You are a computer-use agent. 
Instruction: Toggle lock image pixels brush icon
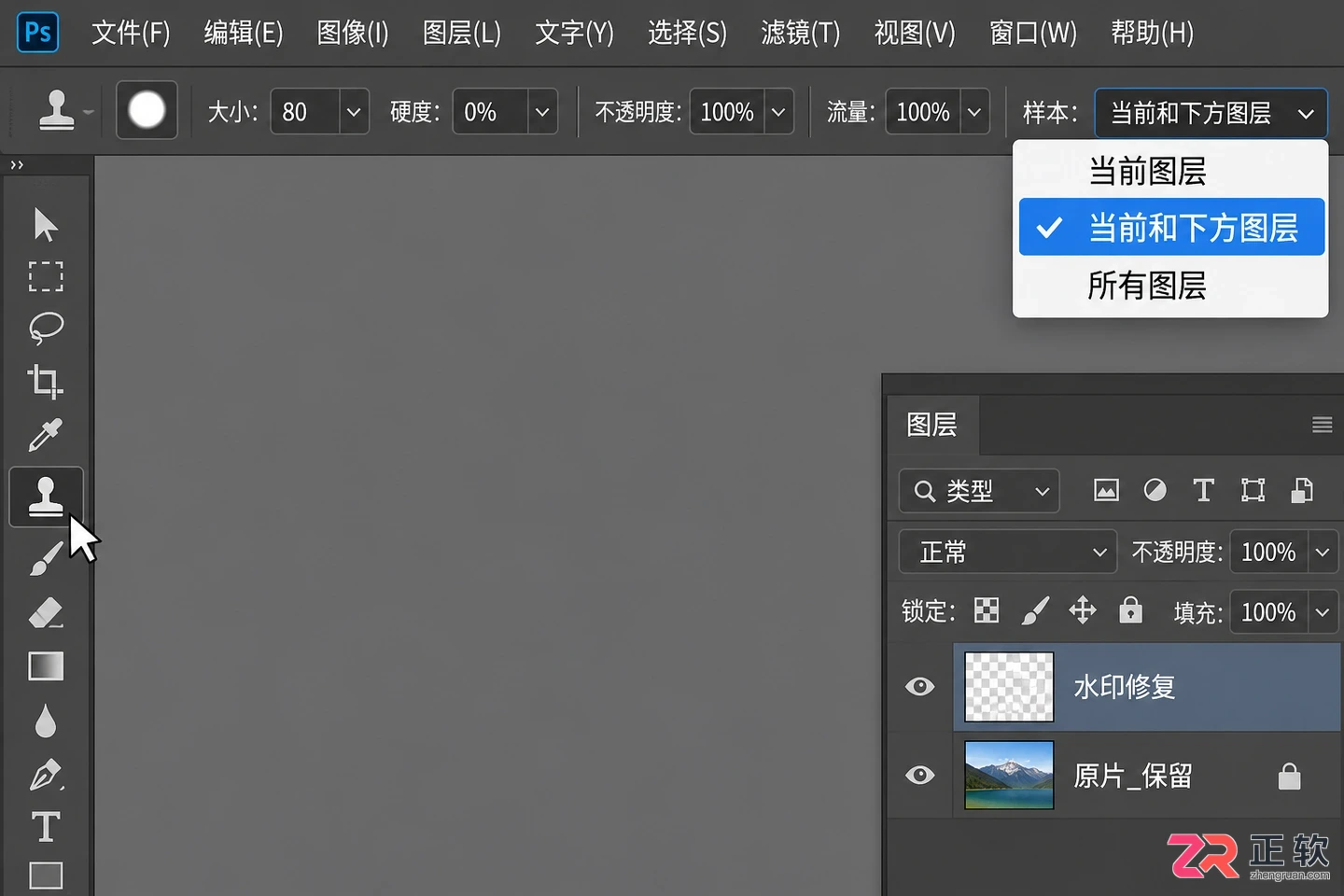point(1035,610)
